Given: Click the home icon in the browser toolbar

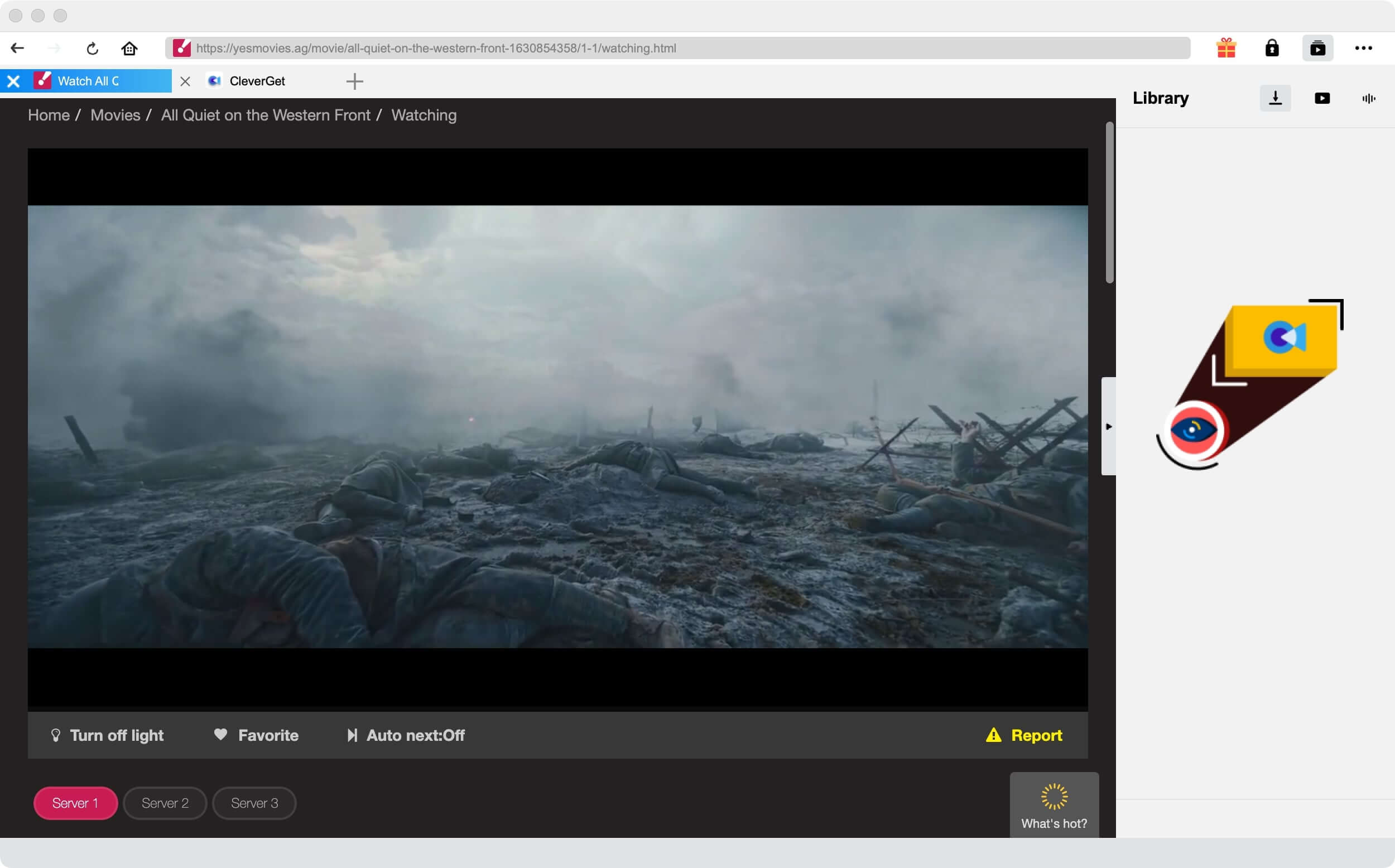Looking at the screenshot, I should tap(129, 48).
